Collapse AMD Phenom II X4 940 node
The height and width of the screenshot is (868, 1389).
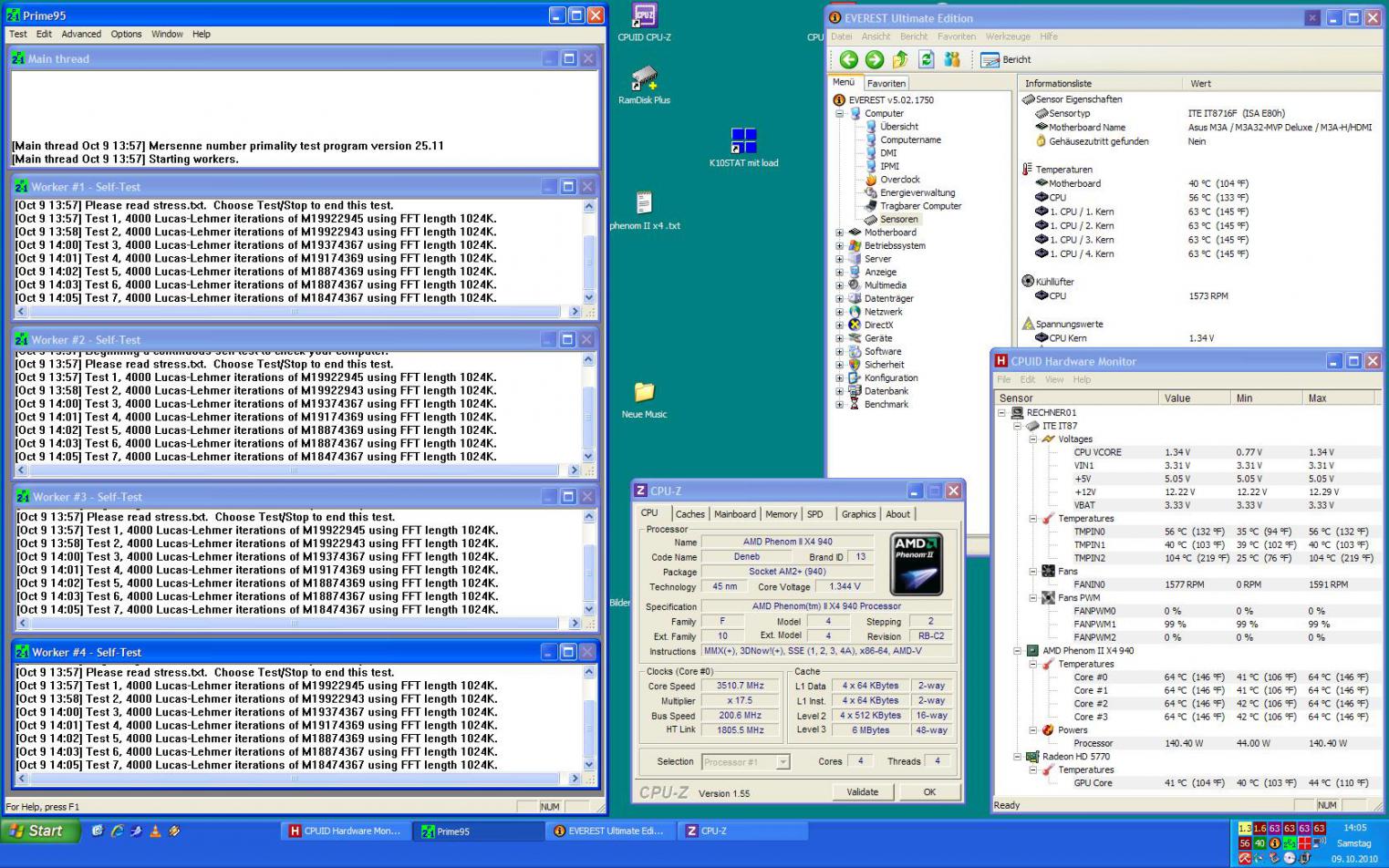[1018, 650]
